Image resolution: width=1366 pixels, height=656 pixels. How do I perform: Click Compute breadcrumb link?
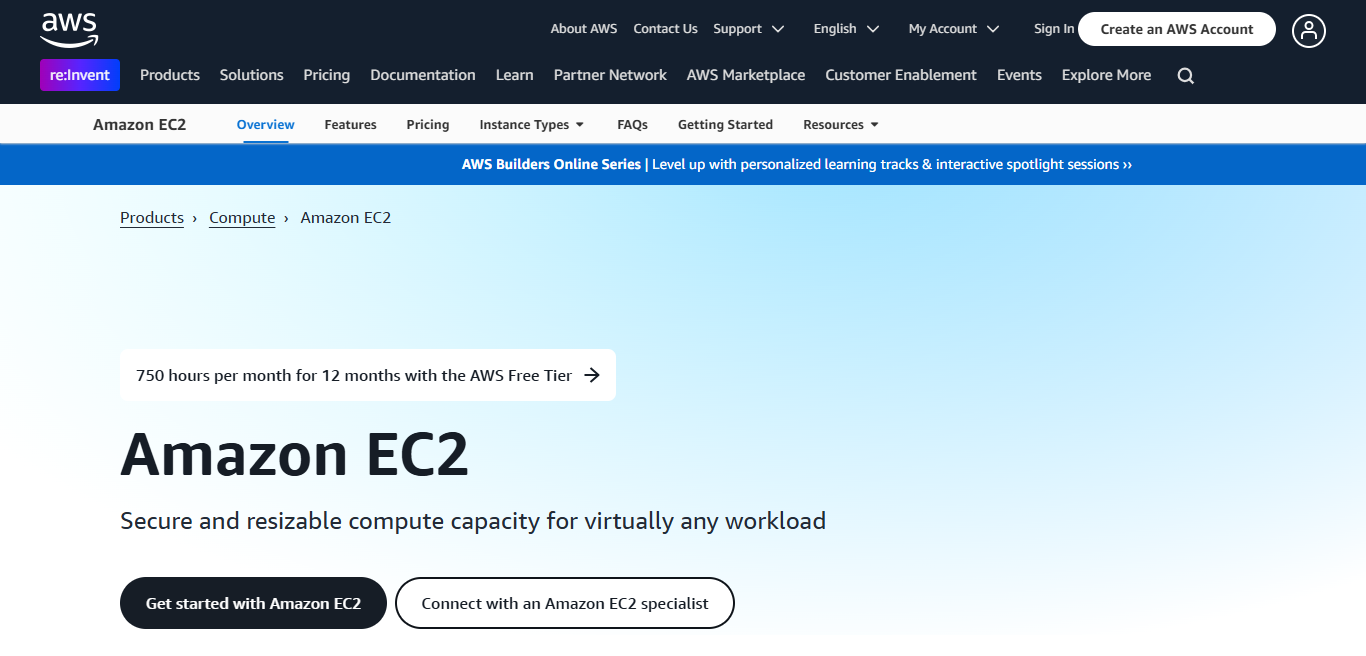242,218
